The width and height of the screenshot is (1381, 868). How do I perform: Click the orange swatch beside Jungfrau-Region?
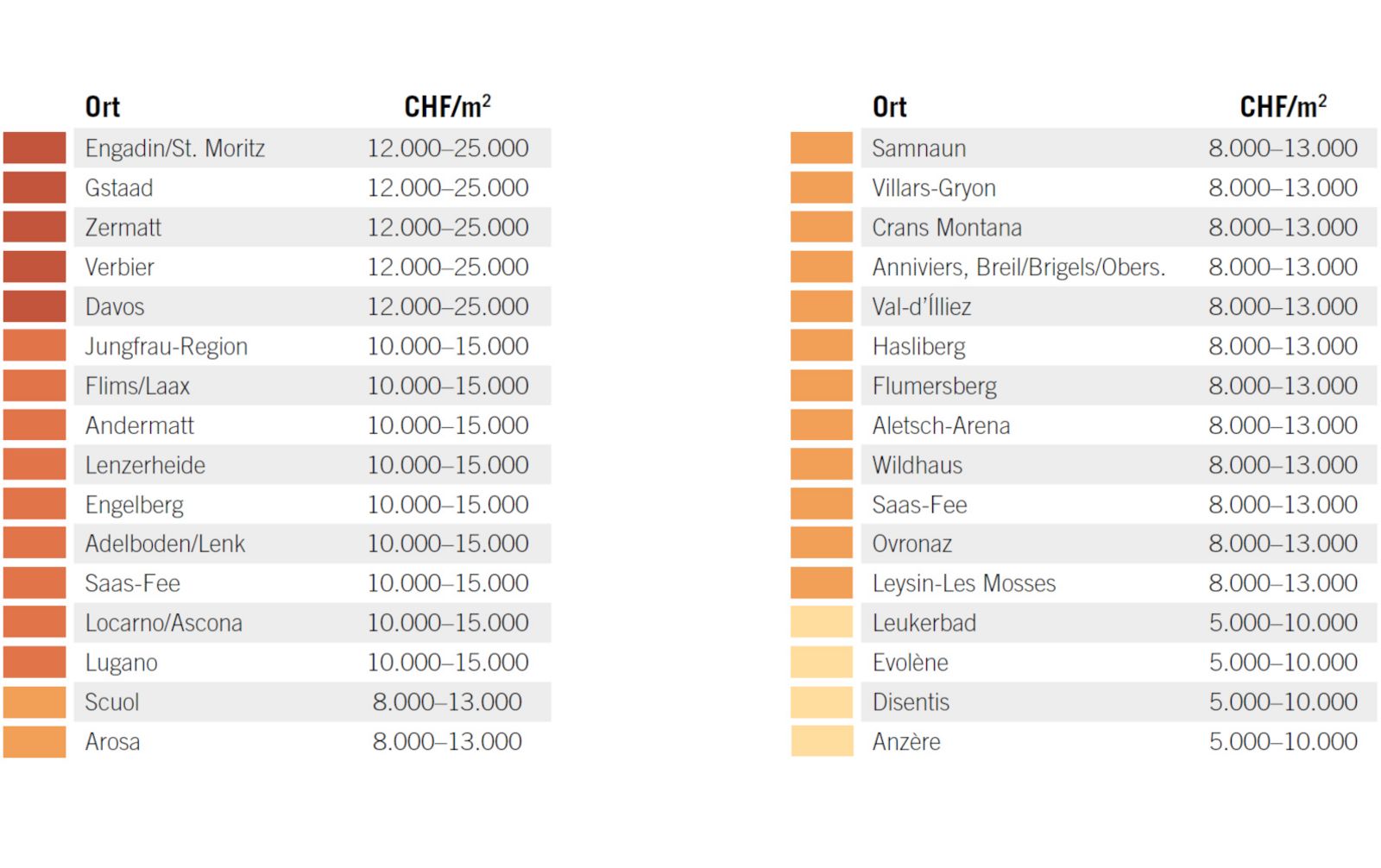click(35, 346)
